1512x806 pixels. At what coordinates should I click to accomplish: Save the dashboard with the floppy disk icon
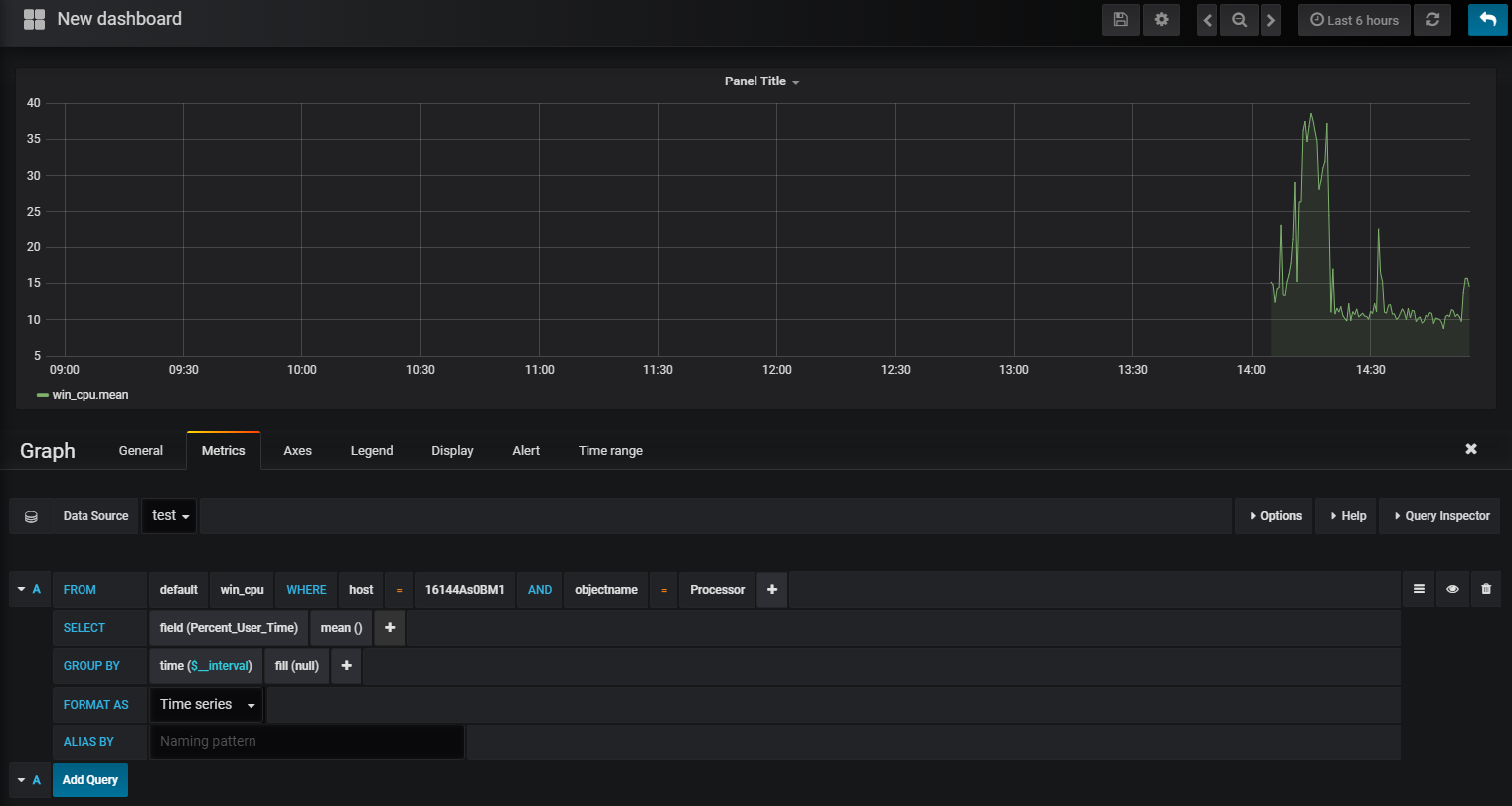tap(1121, 20)
